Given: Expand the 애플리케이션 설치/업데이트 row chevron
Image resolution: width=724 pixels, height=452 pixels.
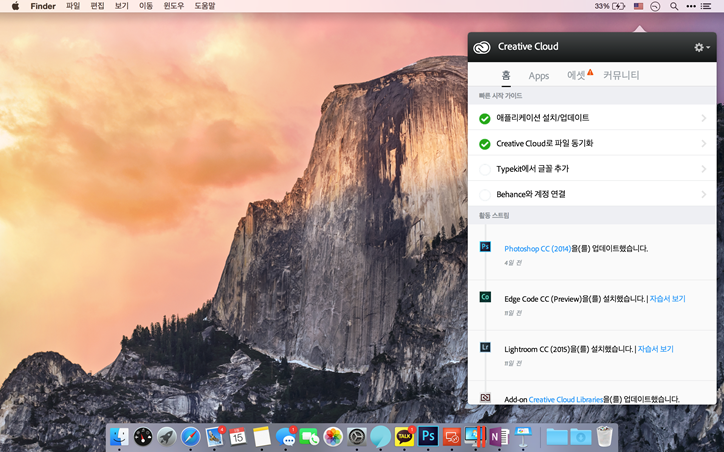Looking at the screenshot, I should pyautogui.click(x=704, y=118).
